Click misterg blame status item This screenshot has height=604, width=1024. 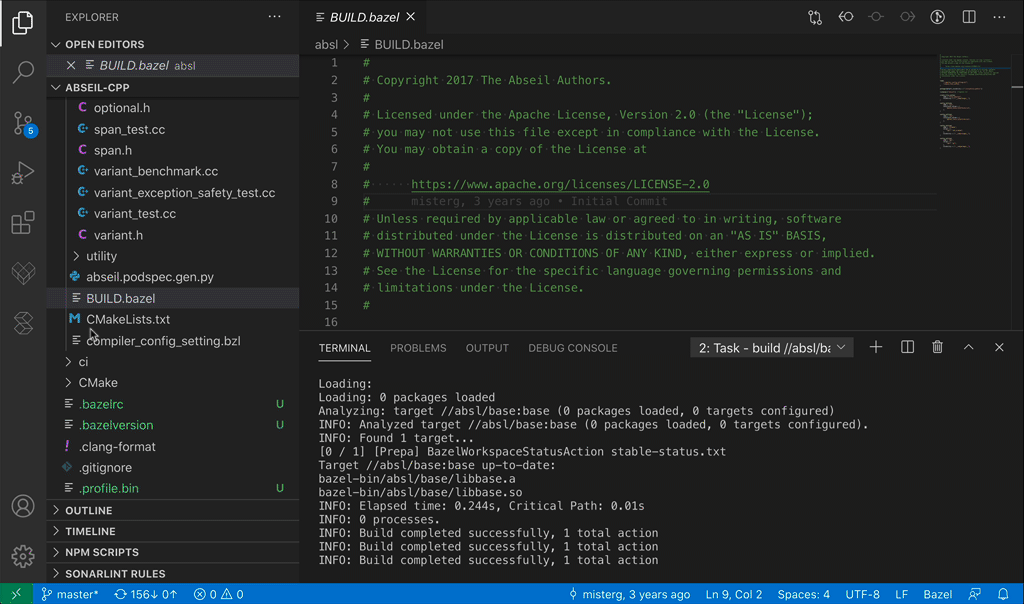pos(629,594)
